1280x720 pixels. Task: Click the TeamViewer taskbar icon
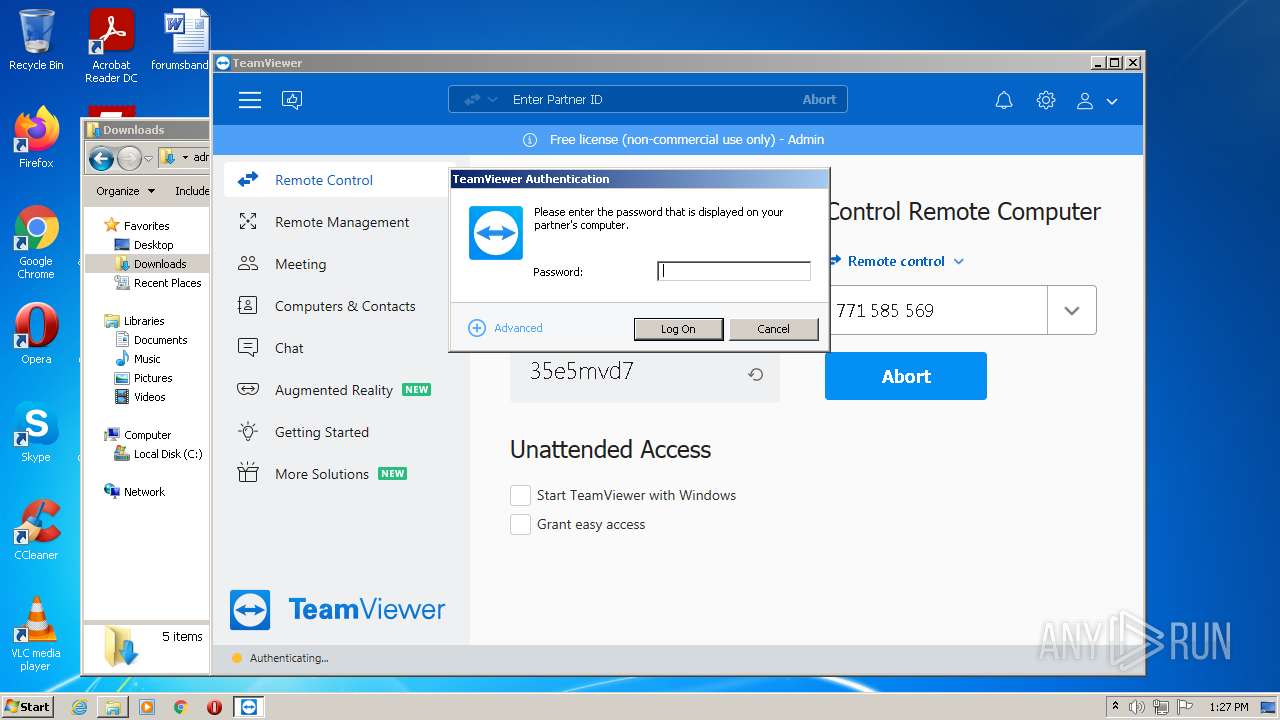point(249,707)
